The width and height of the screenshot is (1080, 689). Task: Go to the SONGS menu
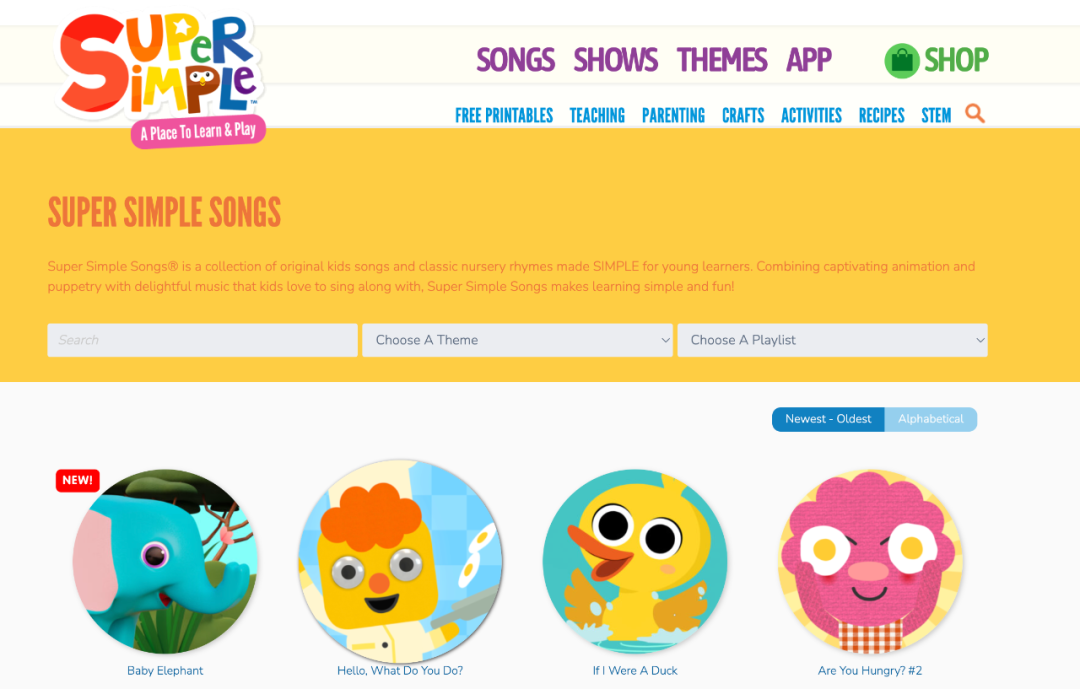515,60
